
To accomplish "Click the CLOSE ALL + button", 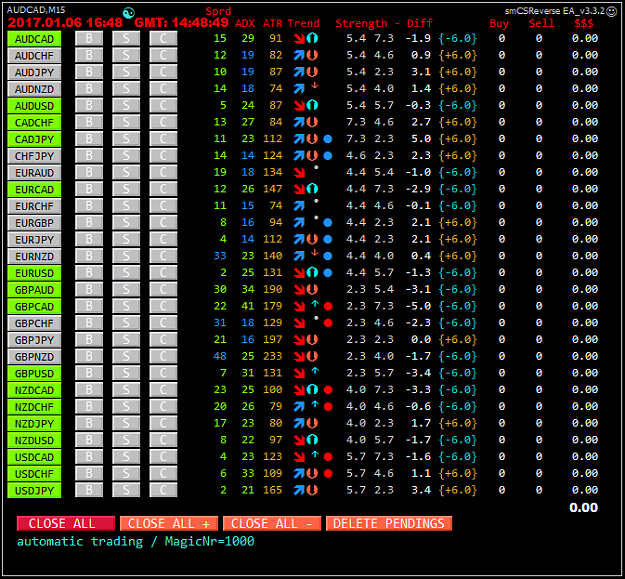I will [x=169, y=524].
